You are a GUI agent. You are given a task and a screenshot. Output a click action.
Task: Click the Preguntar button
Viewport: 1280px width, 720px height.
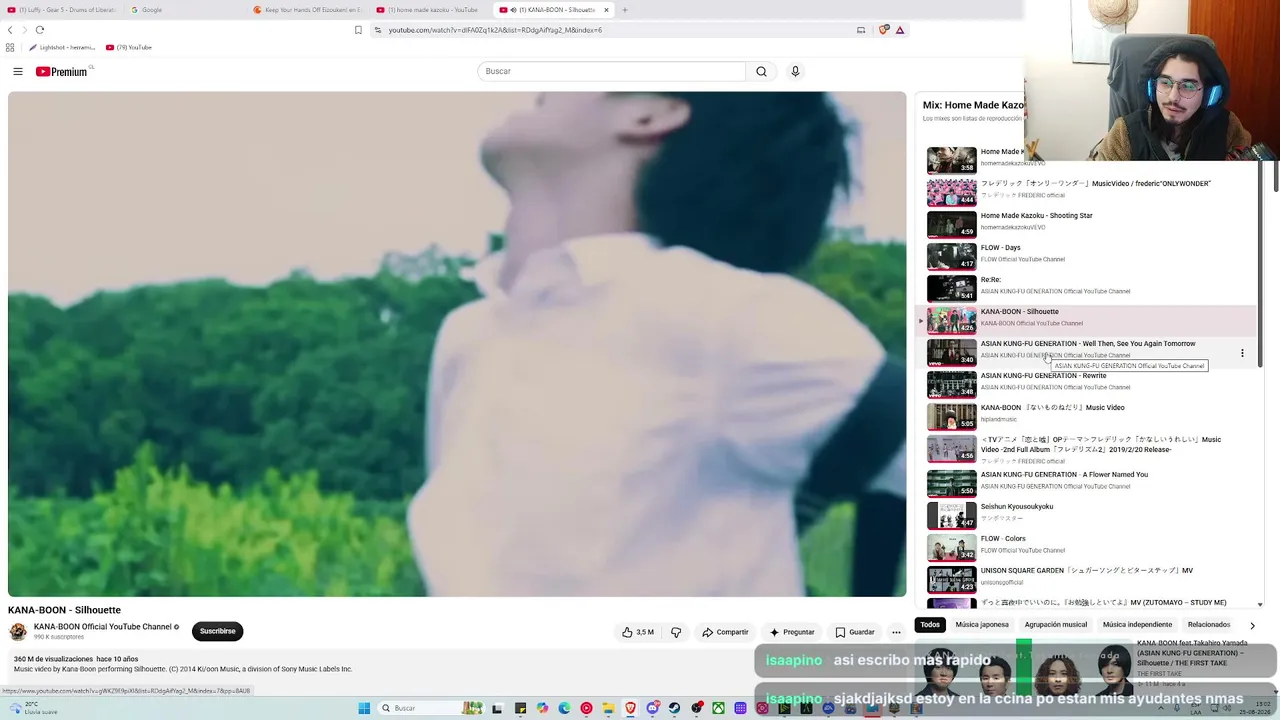tap(792, 632)
